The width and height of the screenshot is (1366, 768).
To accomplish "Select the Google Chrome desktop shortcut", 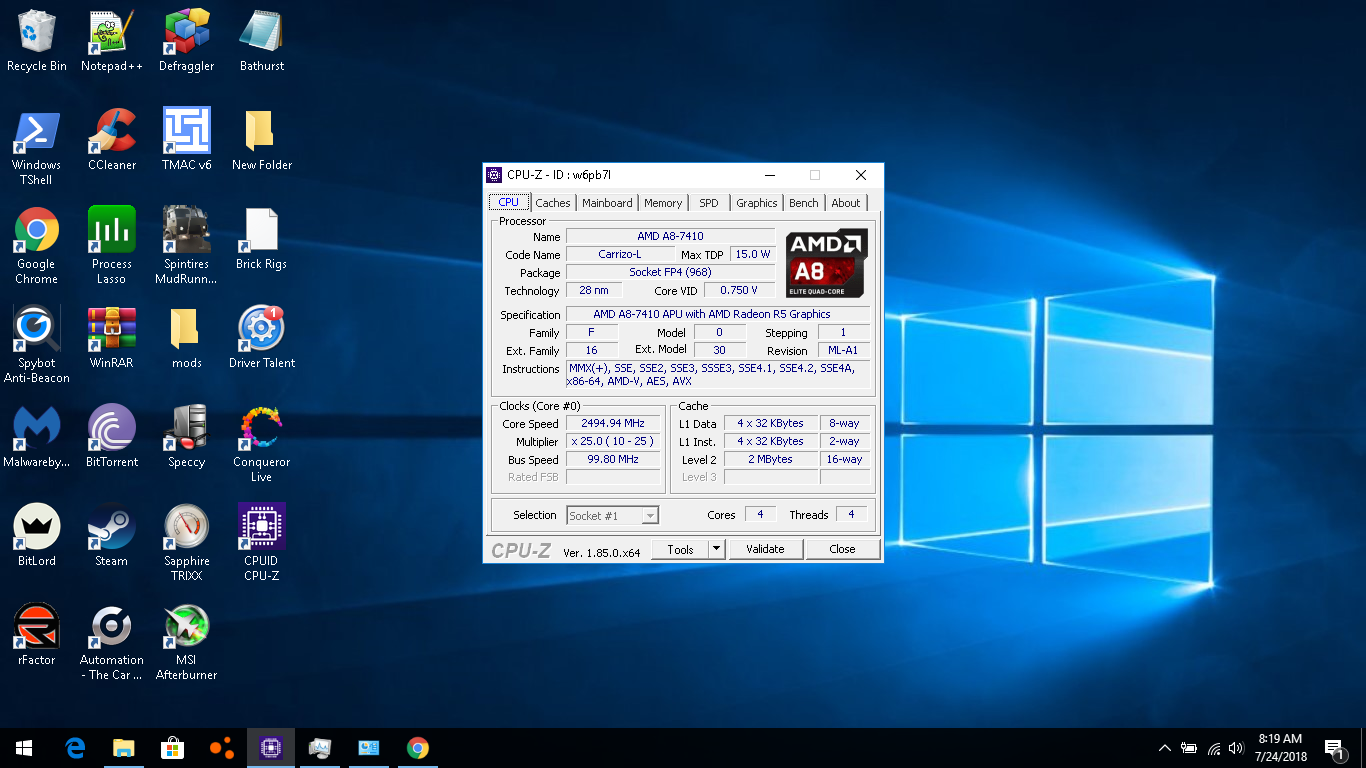I will coord(37,246).
